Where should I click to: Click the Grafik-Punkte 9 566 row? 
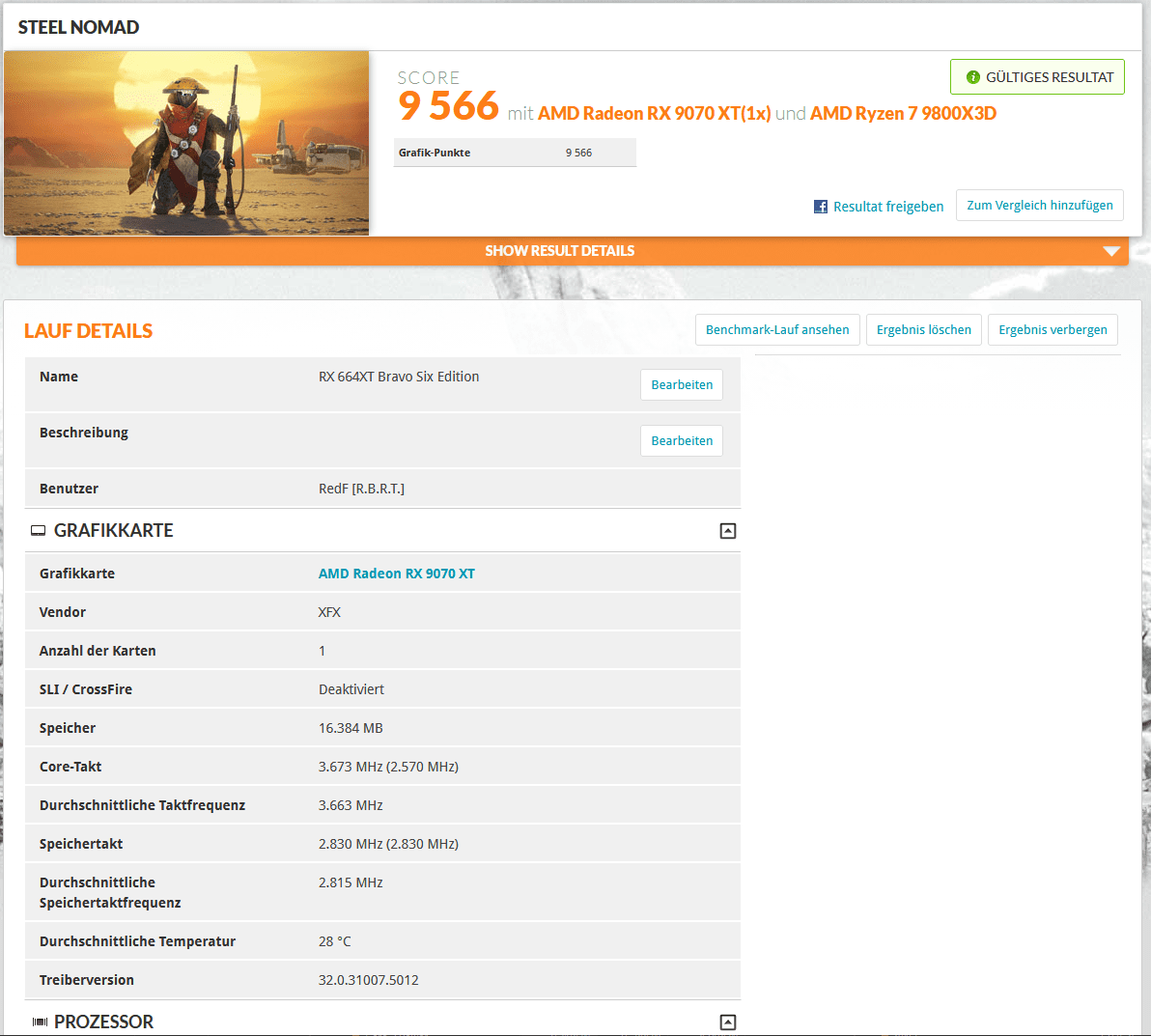pyautogui.click(x=515, y=153)
